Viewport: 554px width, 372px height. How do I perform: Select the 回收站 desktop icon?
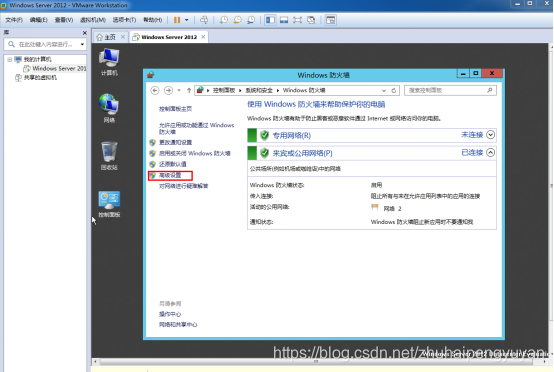point(109,156)
